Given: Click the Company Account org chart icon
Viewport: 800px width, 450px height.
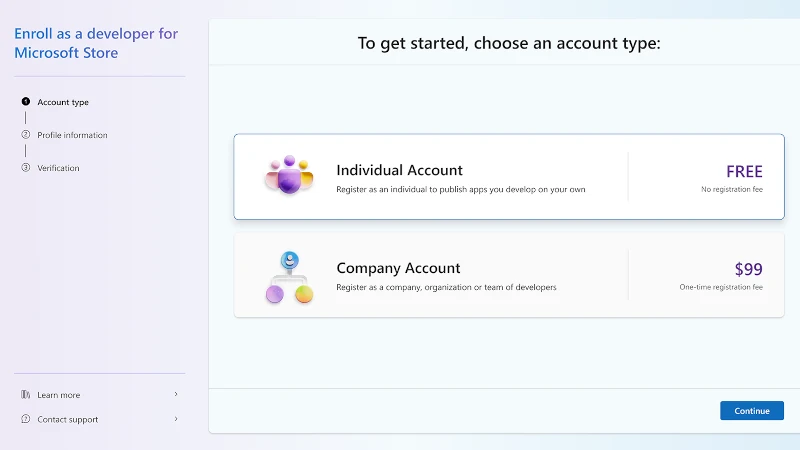Looking at the screenshot, I should [289, 277].
